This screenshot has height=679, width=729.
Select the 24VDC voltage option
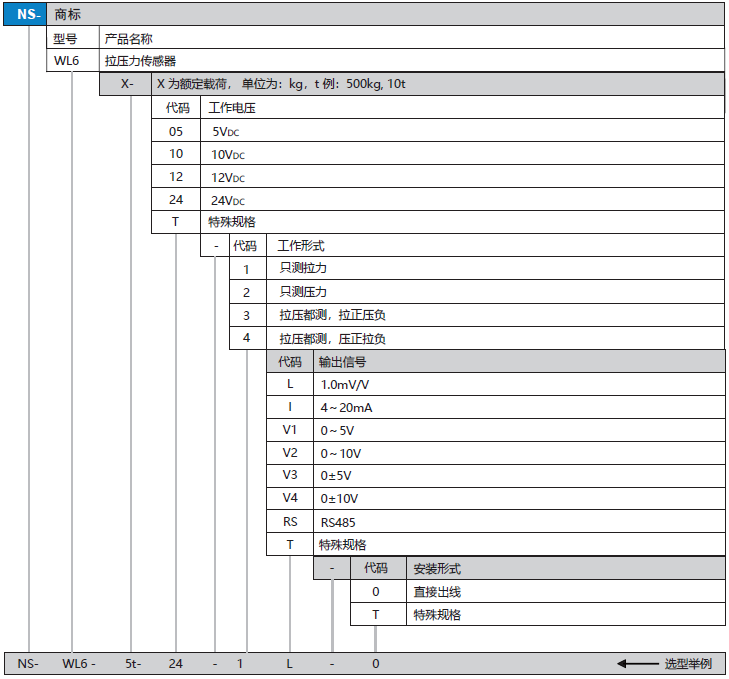[228, 200]
